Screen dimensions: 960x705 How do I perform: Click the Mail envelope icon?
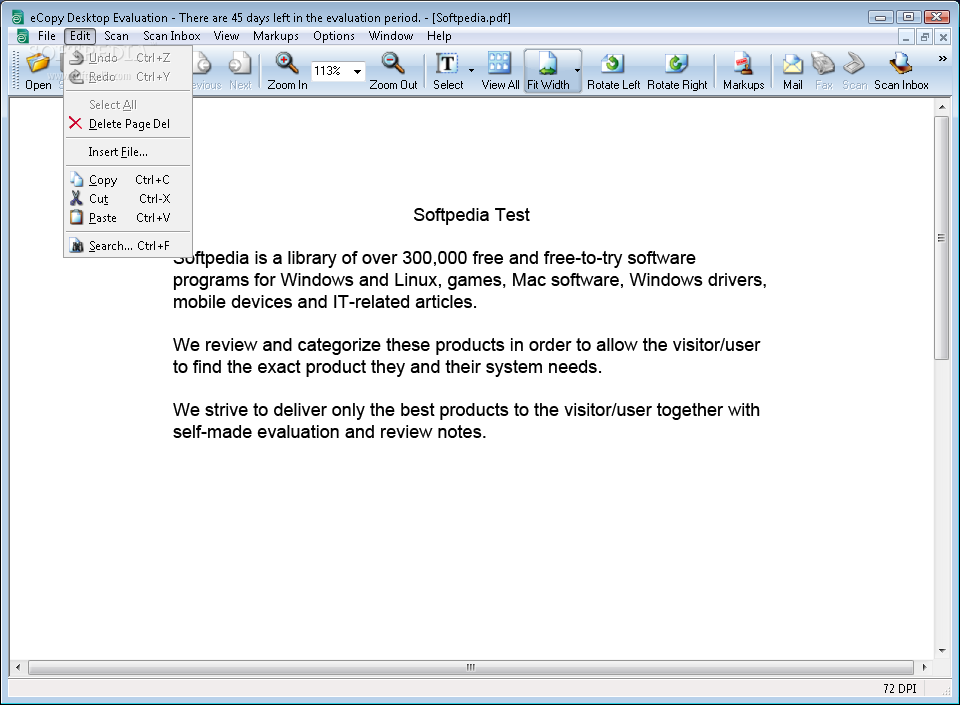click(792, 64)
